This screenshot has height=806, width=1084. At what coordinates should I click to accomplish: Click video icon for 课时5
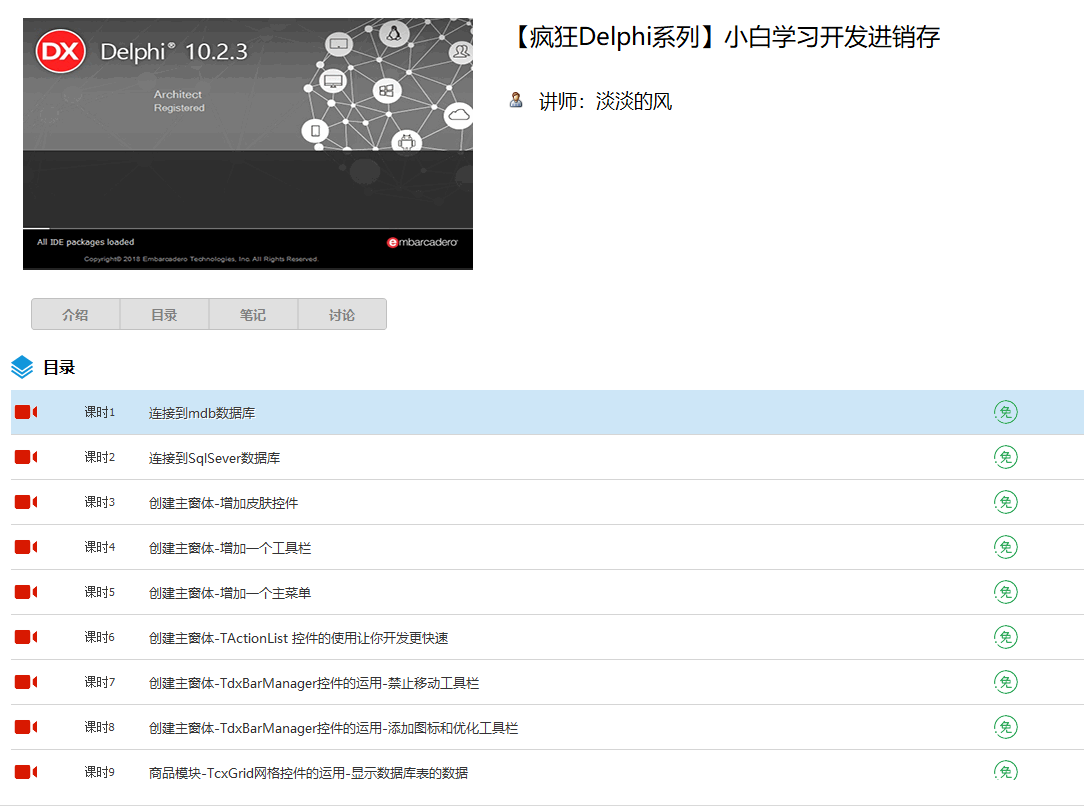26,592
